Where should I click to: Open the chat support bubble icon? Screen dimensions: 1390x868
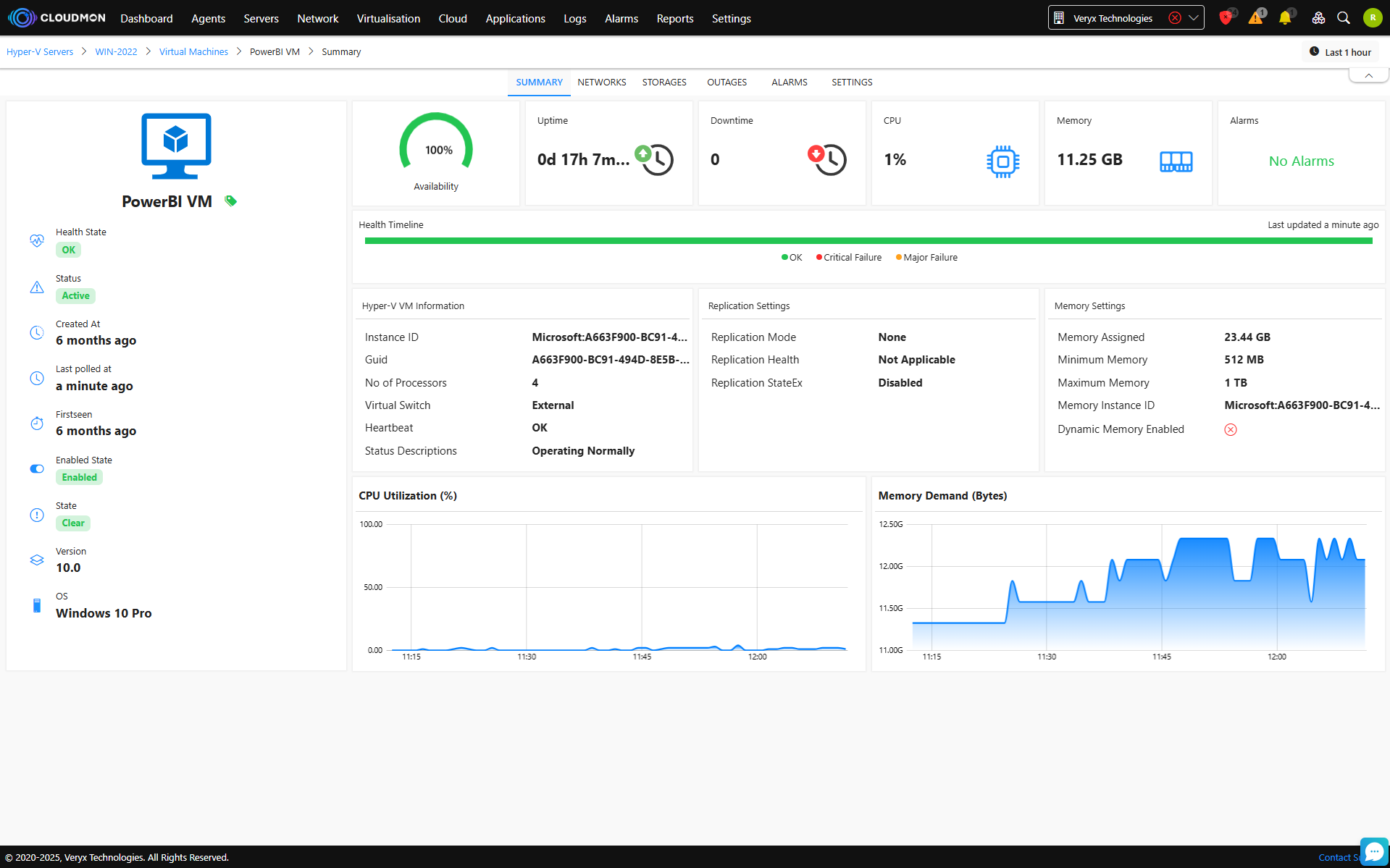coord(1373,851)
